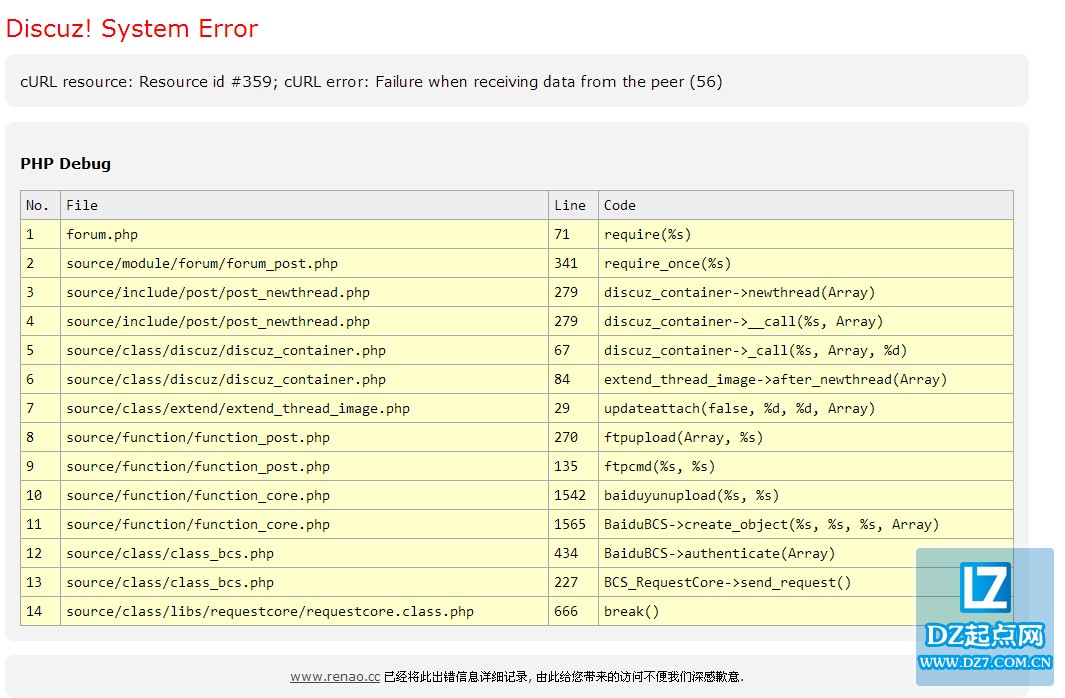Click the forum_post.php file path
The width and height of the screenshot is (1065, 698).
[202, 263]
